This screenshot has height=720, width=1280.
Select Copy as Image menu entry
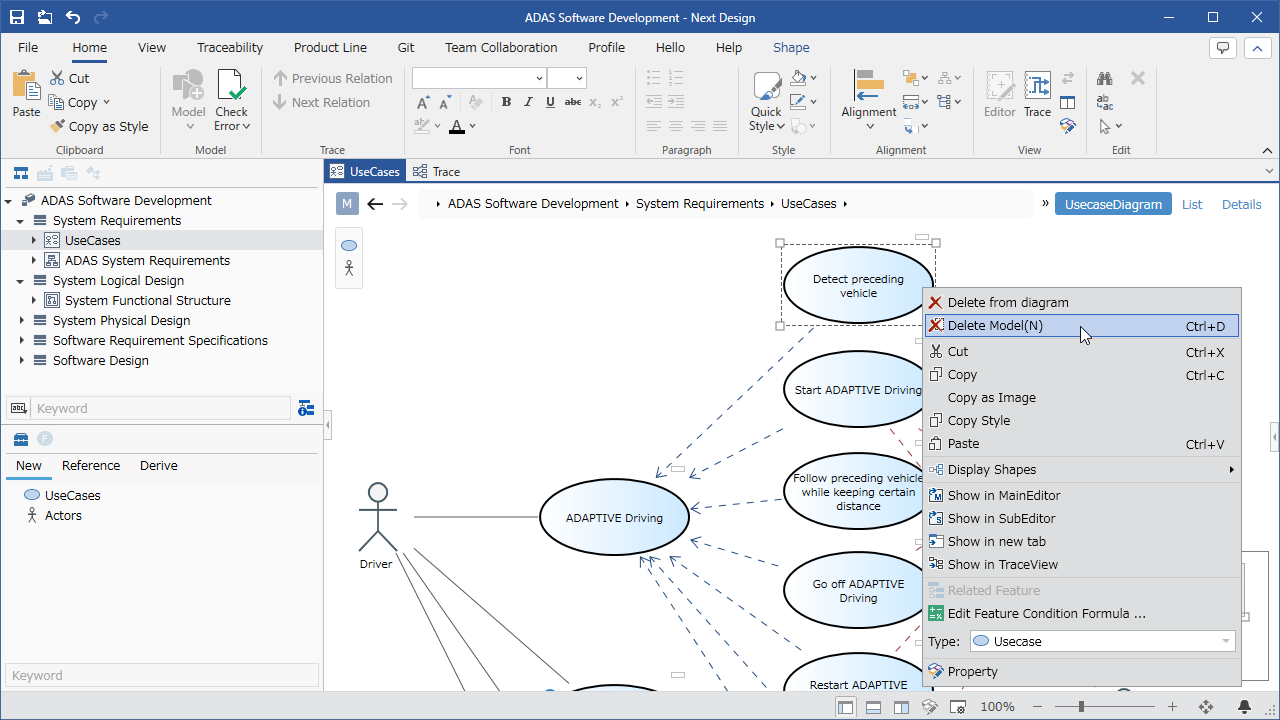[1082, 397]
